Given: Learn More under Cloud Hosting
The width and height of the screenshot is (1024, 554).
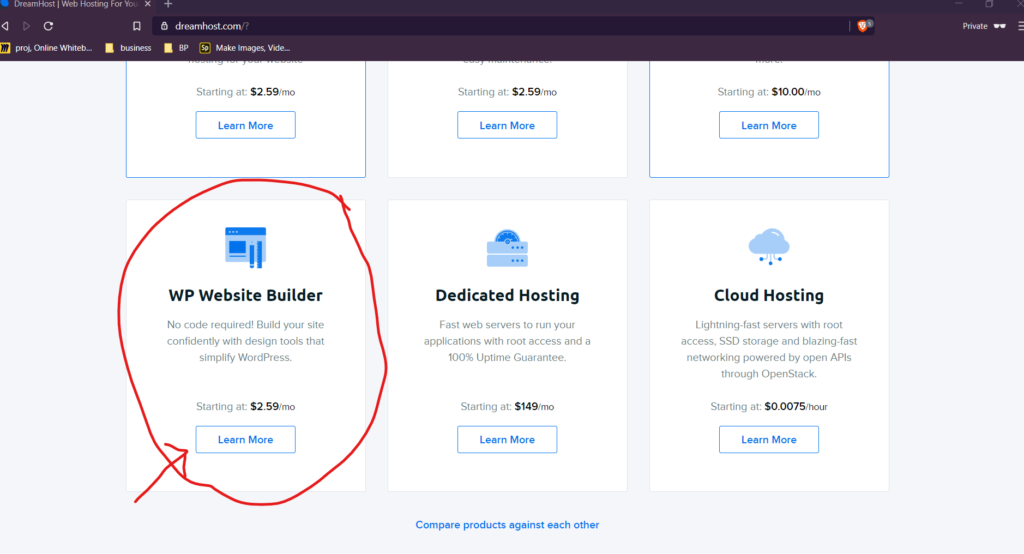Looking at the screenshot, I should point(769,440).
